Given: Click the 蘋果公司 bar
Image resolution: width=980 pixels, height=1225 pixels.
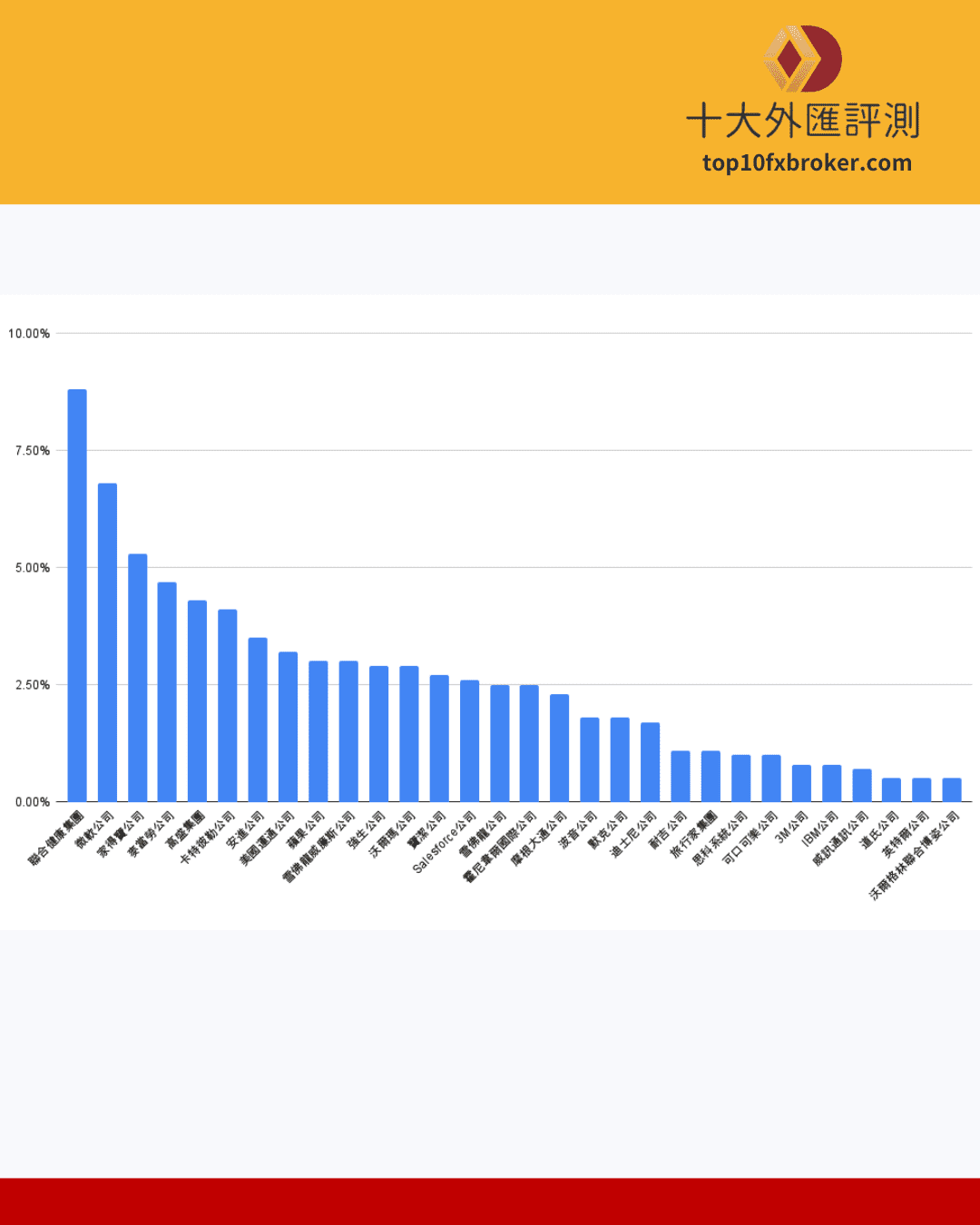Looking at the screenshot, I should (x=318, y=731).
